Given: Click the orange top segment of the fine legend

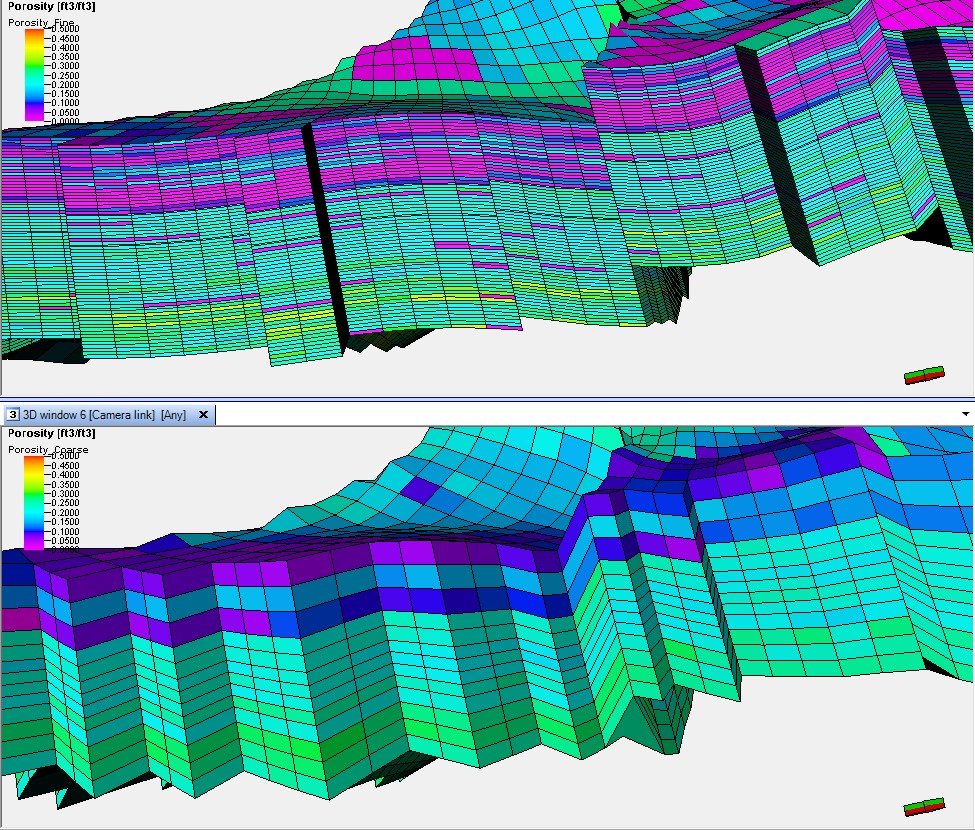Looking at the screenshot, I should (33, 32).
